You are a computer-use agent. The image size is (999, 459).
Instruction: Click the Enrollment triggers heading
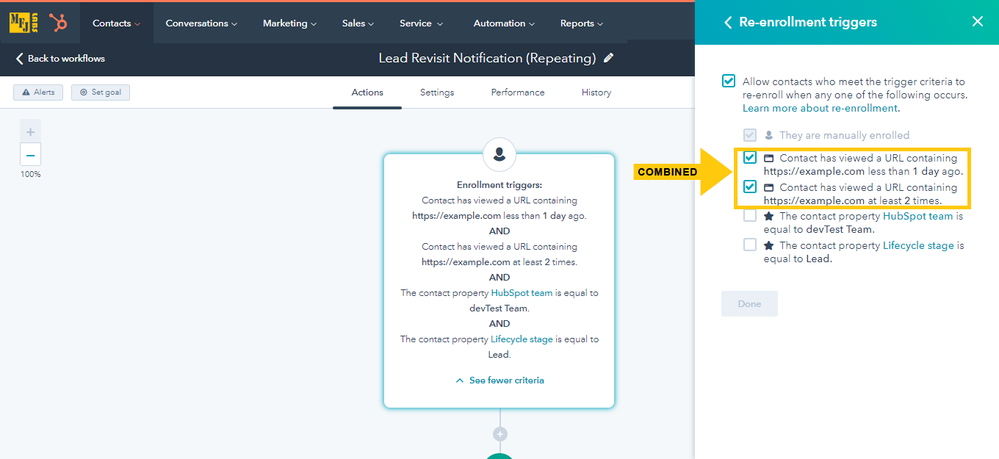[500, 185]
